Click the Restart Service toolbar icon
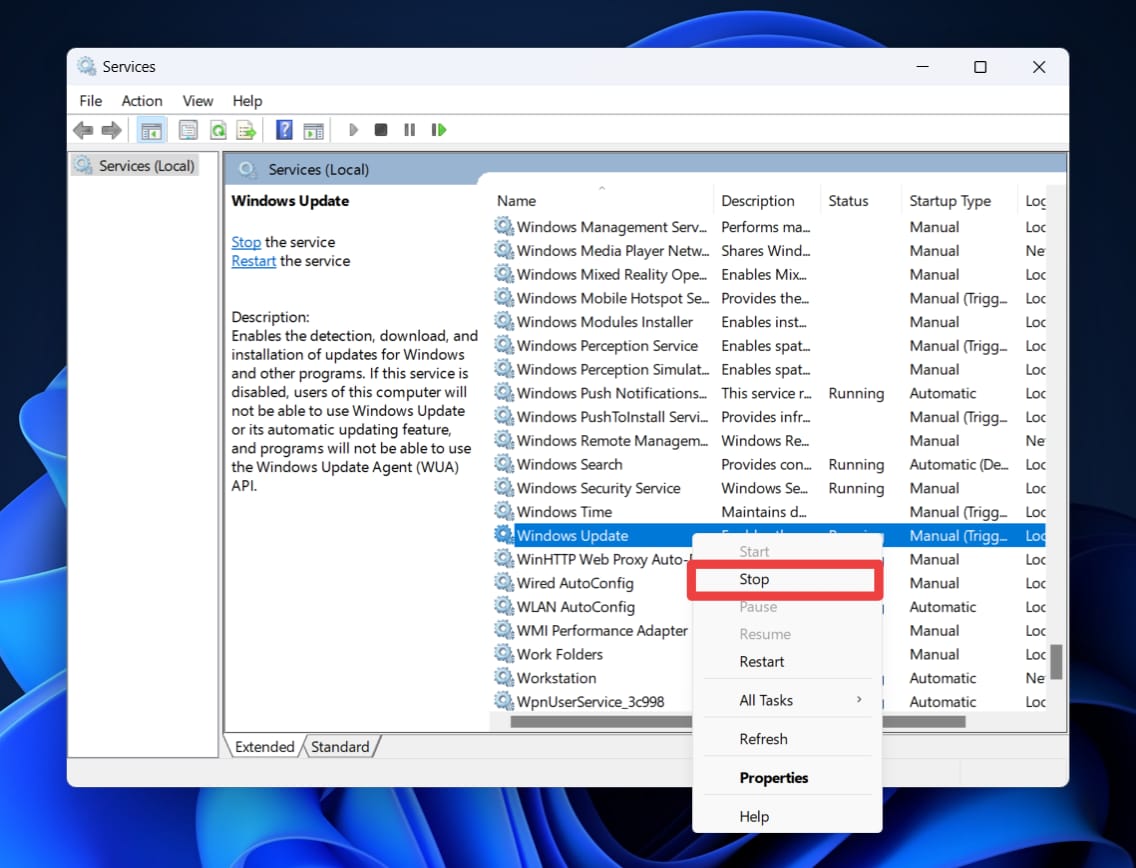1136x868 pixels. coord(438,130)
